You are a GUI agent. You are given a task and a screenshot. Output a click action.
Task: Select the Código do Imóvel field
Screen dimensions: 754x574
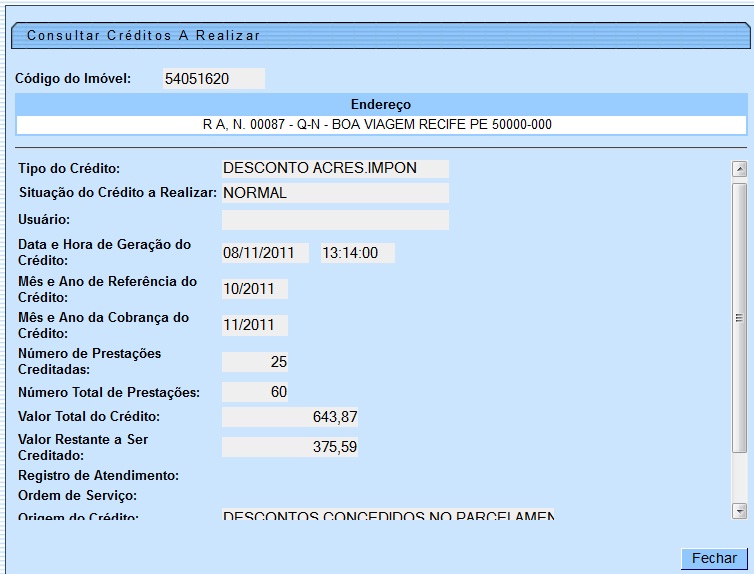pyautogui.click(x=213, y=79)
